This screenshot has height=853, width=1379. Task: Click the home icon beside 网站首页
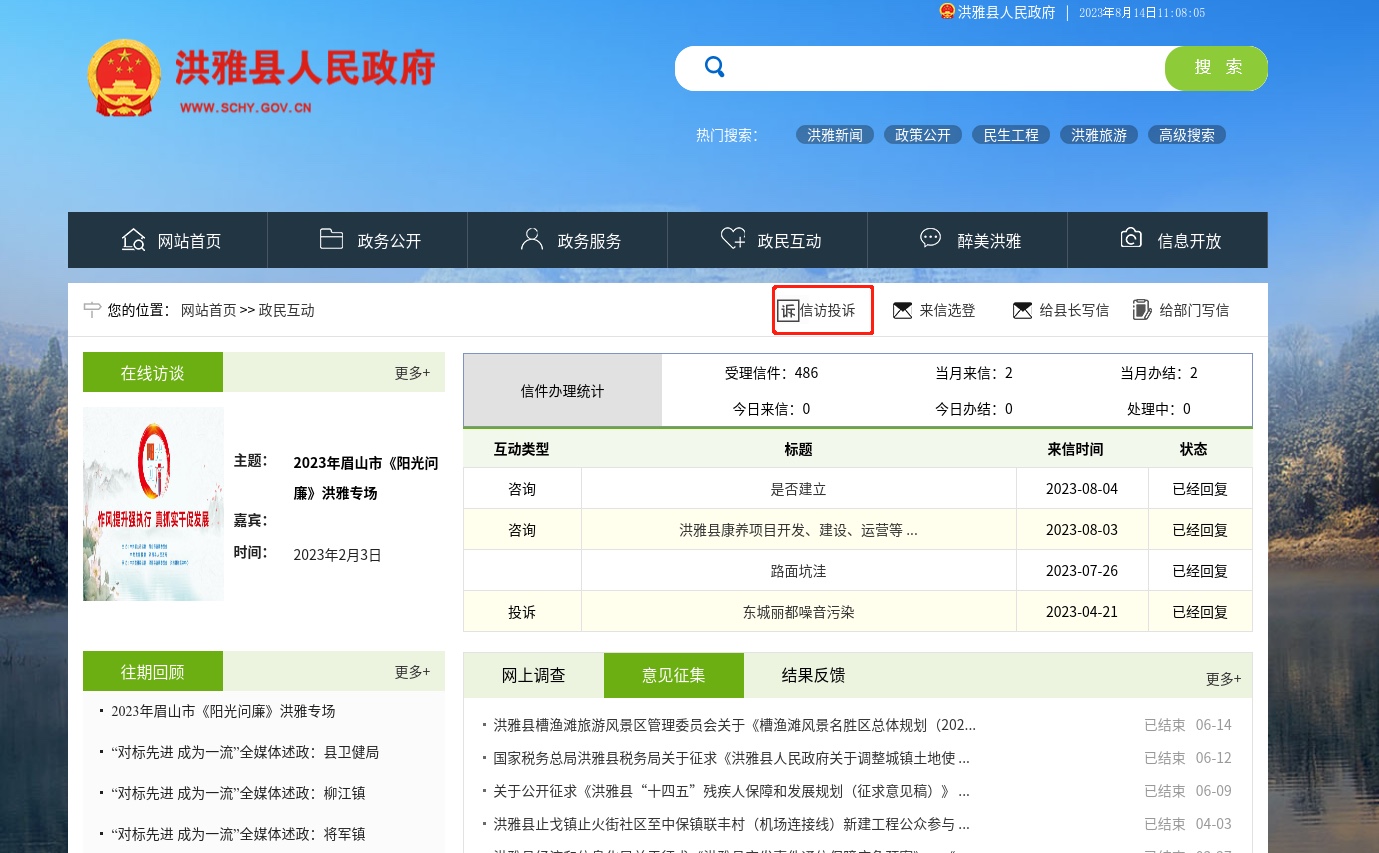[134, 240]
